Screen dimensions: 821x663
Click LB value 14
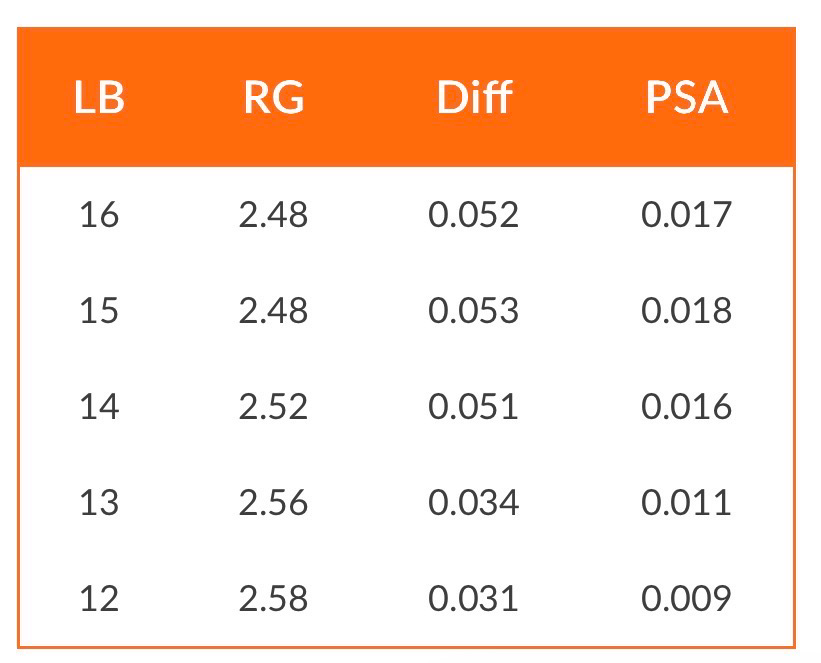99,407
